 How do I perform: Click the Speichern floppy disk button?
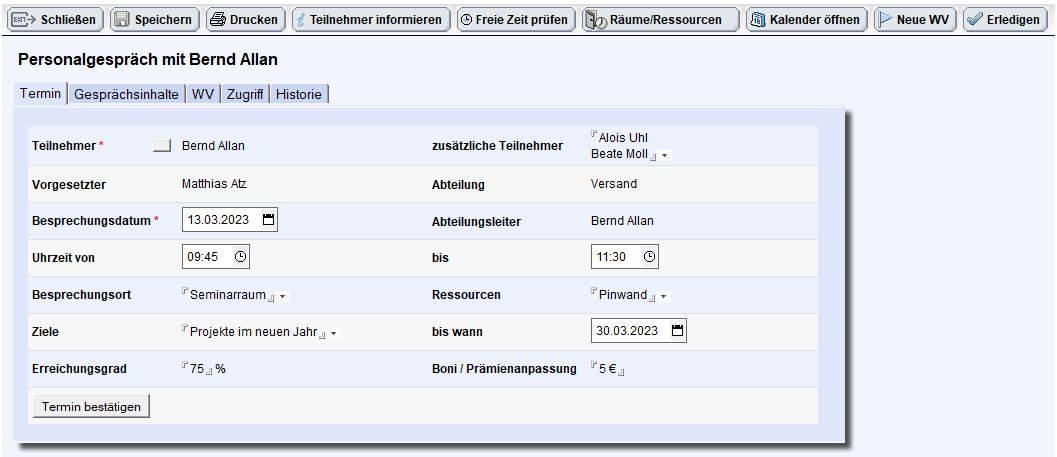click(x=155, y=20)
